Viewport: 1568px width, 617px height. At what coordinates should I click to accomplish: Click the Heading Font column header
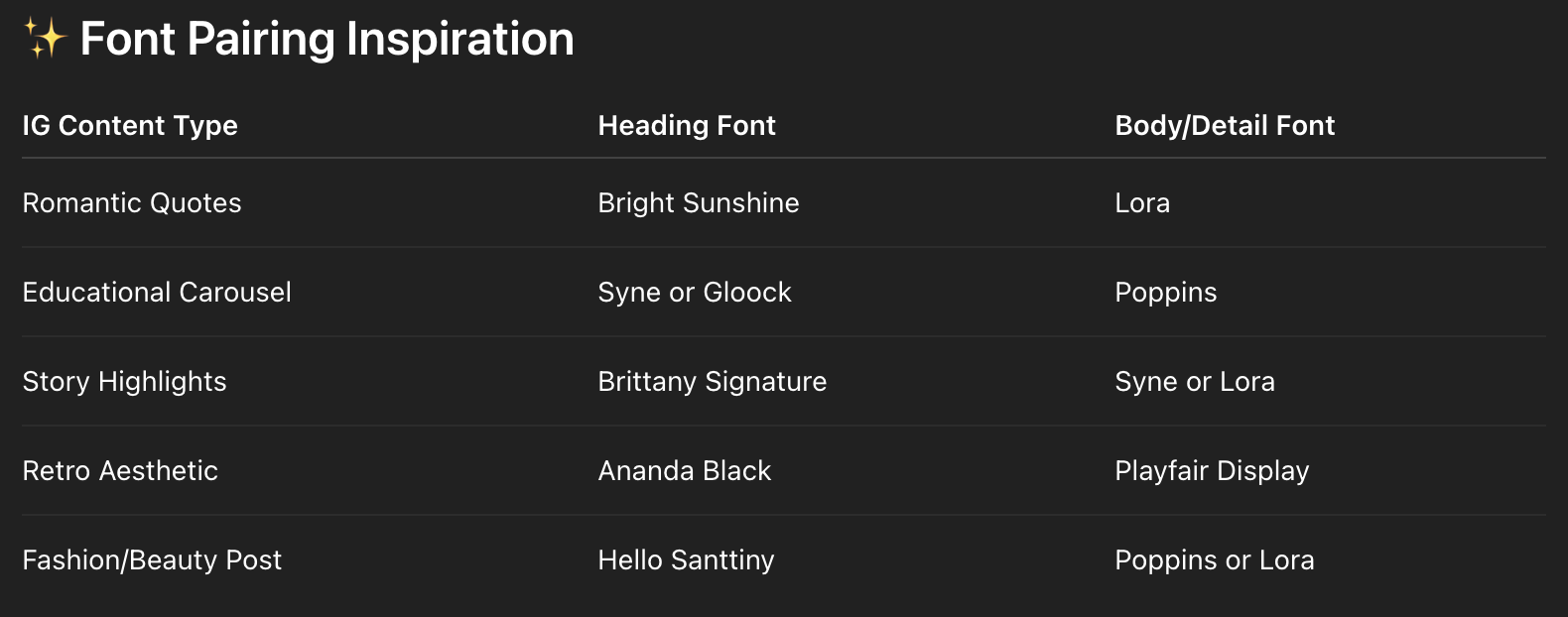[687, 125]
